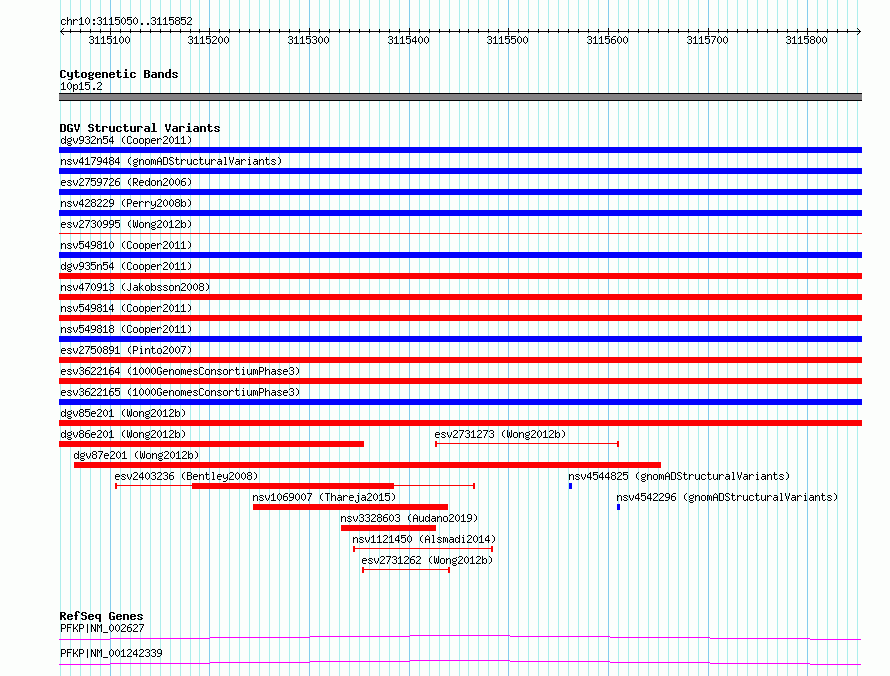Click the magenta line for PFKP|NM_002627
This screenshot has height=676, width=890.
(x=460, y=637)
